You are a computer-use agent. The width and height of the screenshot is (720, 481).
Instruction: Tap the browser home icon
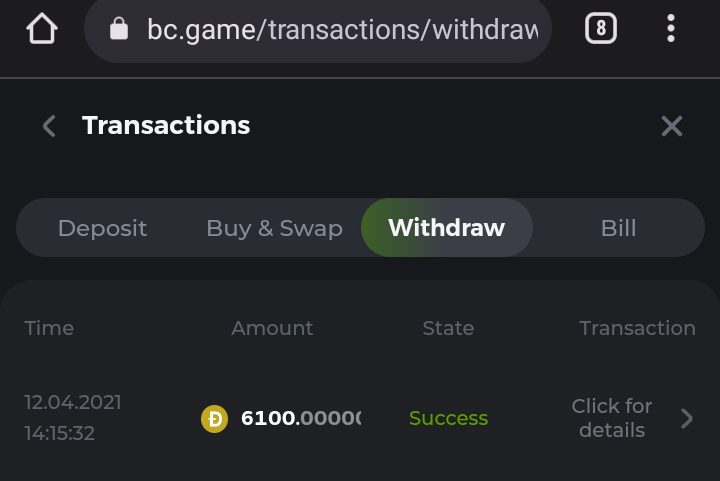click(42, 29)
